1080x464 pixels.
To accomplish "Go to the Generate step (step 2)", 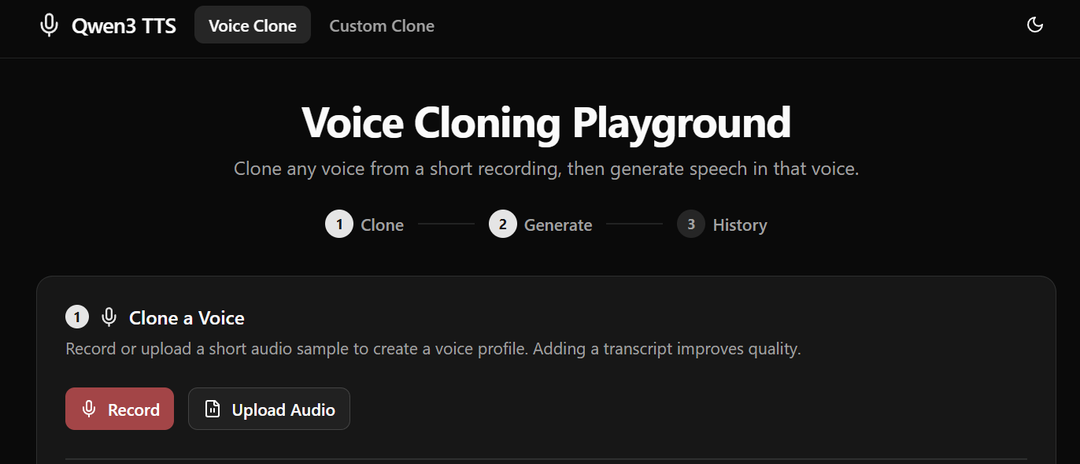I will tap(541, 224).
